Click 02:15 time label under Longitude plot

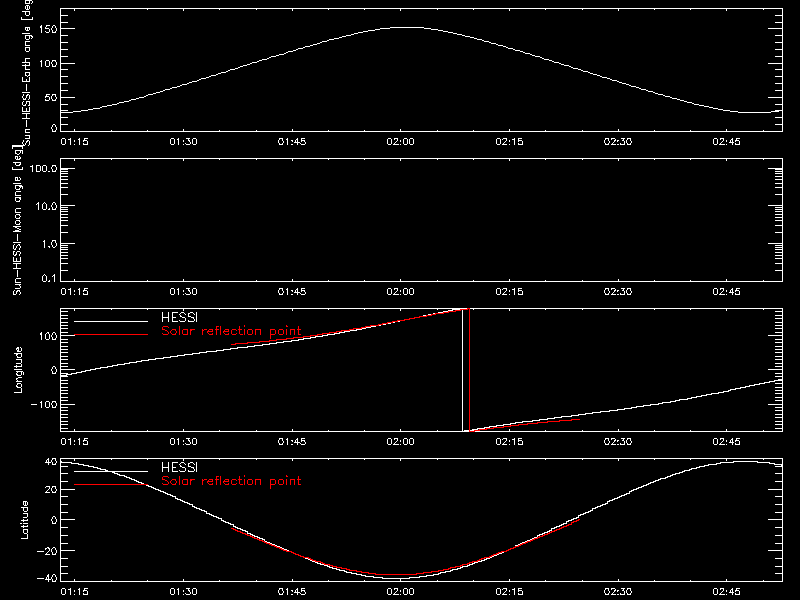(509, 442)
